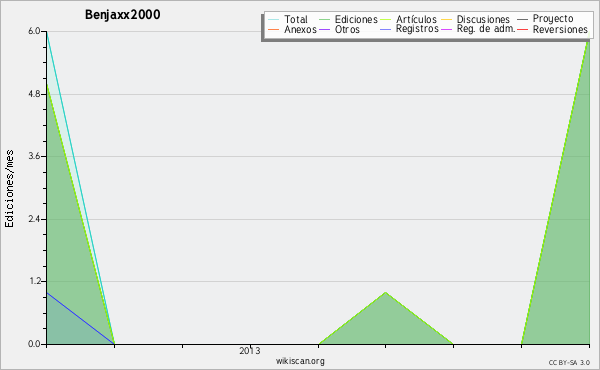Click the Artículos legend label
The height and width of the screenshot is (370, 600).
point(416,19)
